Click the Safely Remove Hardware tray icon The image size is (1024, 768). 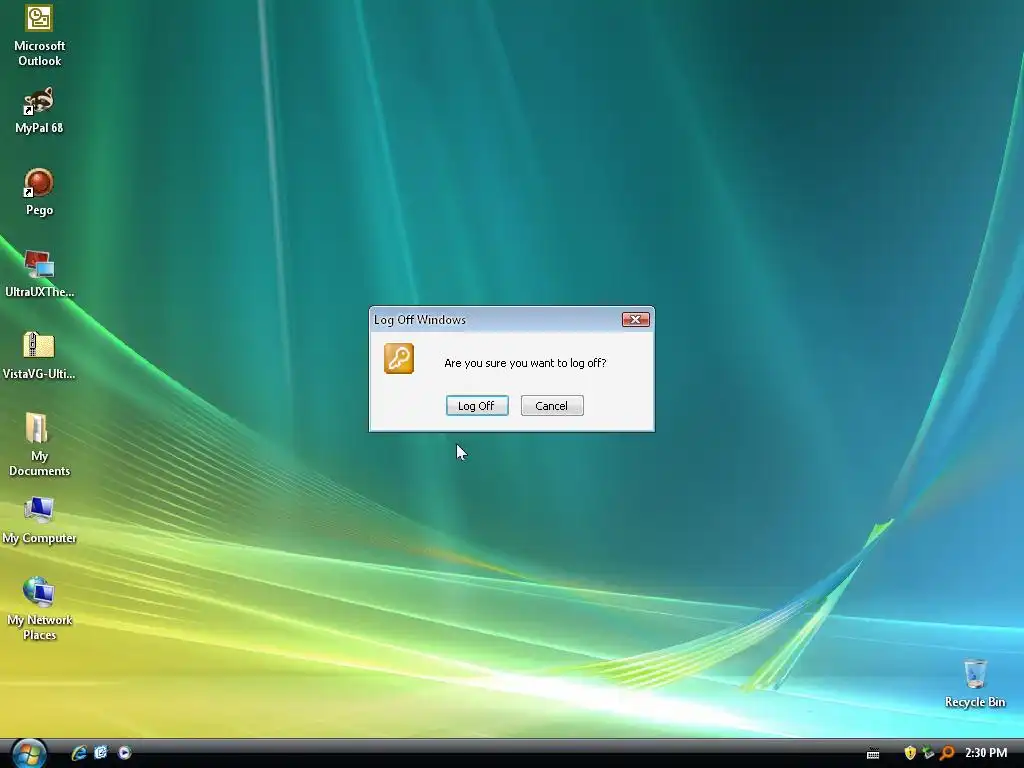928,753
